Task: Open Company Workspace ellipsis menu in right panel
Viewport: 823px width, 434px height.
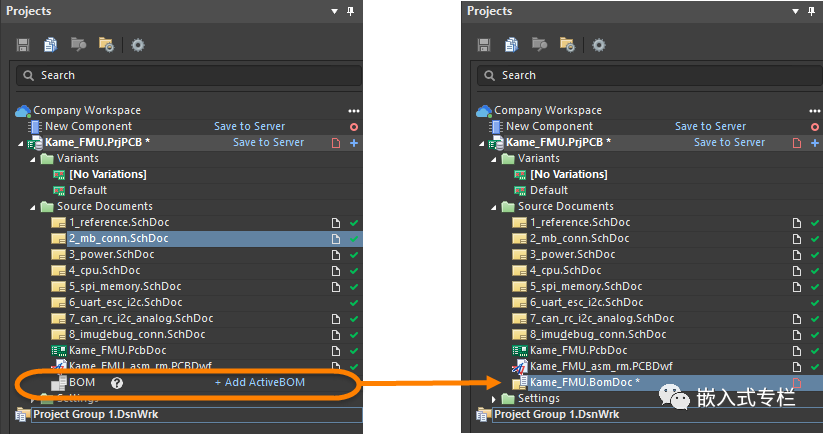Action: tap(815, 111)
